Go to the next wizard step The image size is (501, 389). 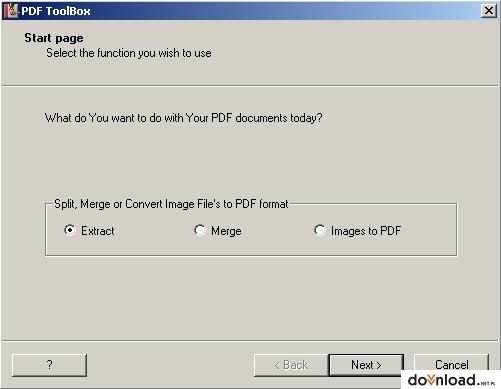point(366,365)
